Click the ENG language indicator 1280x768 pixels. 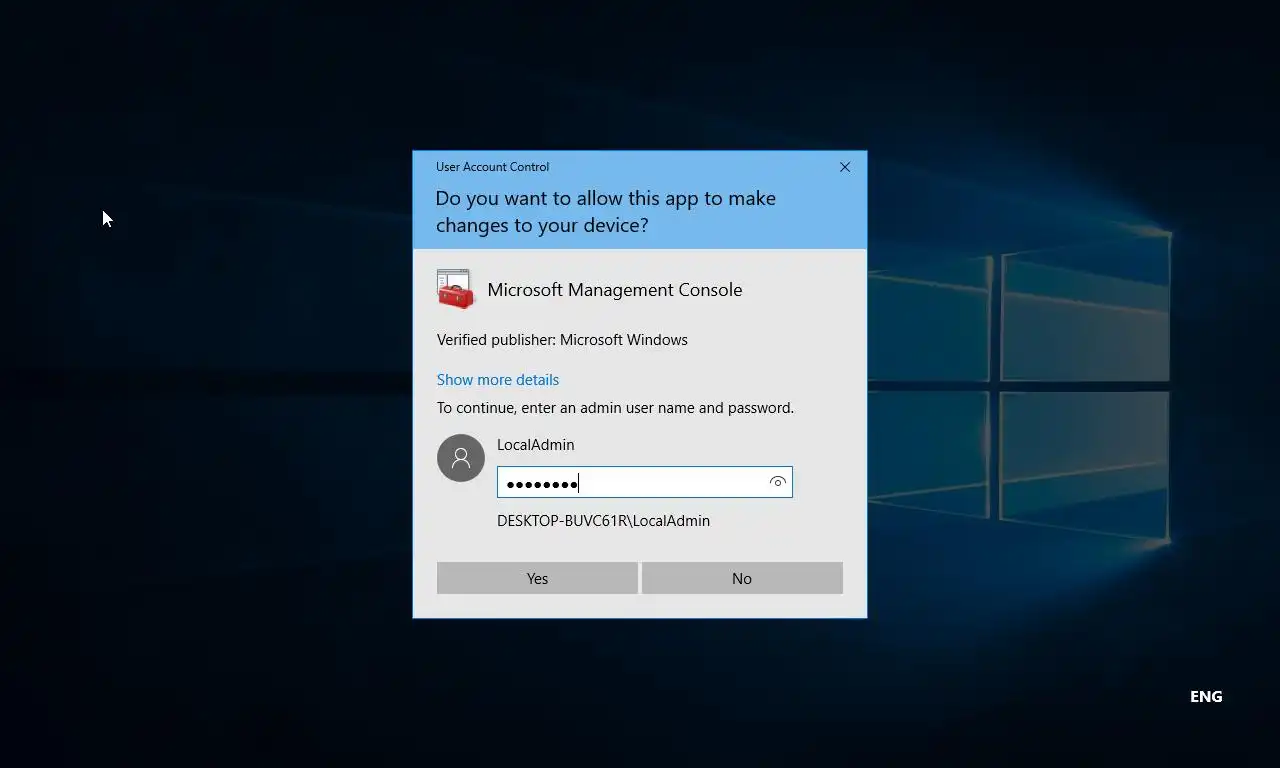(1206, 696)
